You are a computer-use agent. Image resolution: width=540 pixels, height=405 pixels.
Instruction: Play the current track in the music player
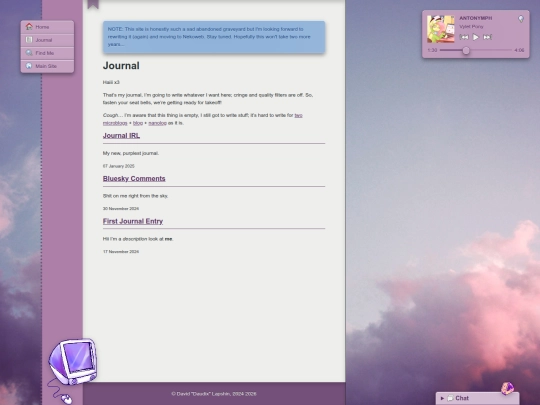(x=476, y=37)
